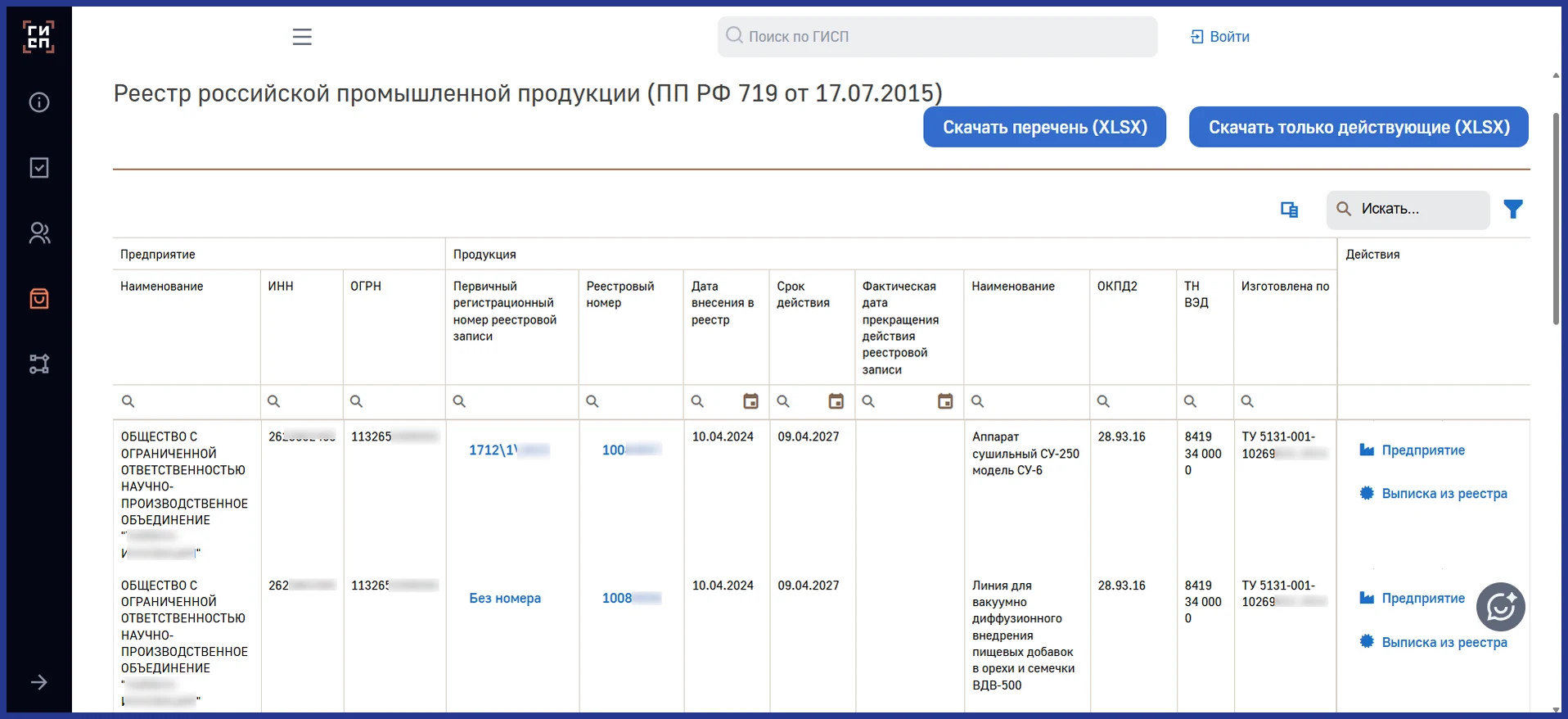
Task: Filter by product Наименование column
Action: click(1026, 401)
